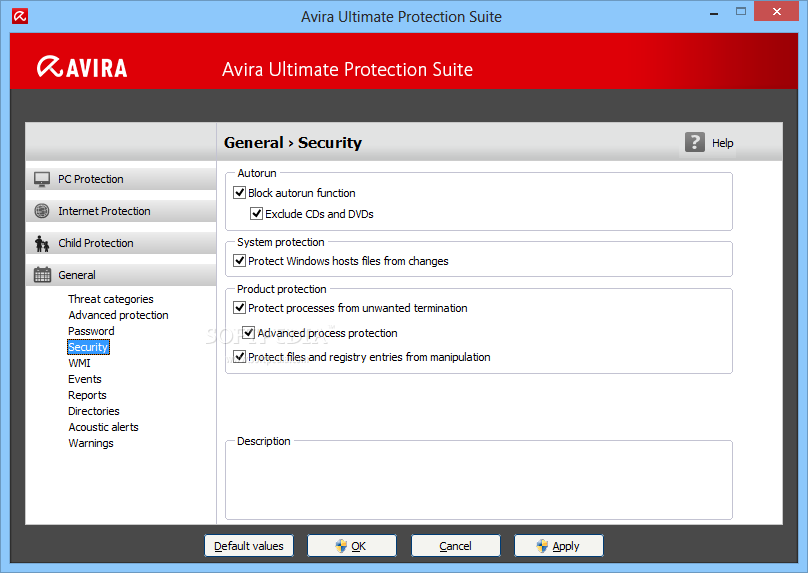Uncheck Protect files and registry entries from manipulation
Viewport: 808px width, 573px height.
pyautogui.click(x=240, y=357)
